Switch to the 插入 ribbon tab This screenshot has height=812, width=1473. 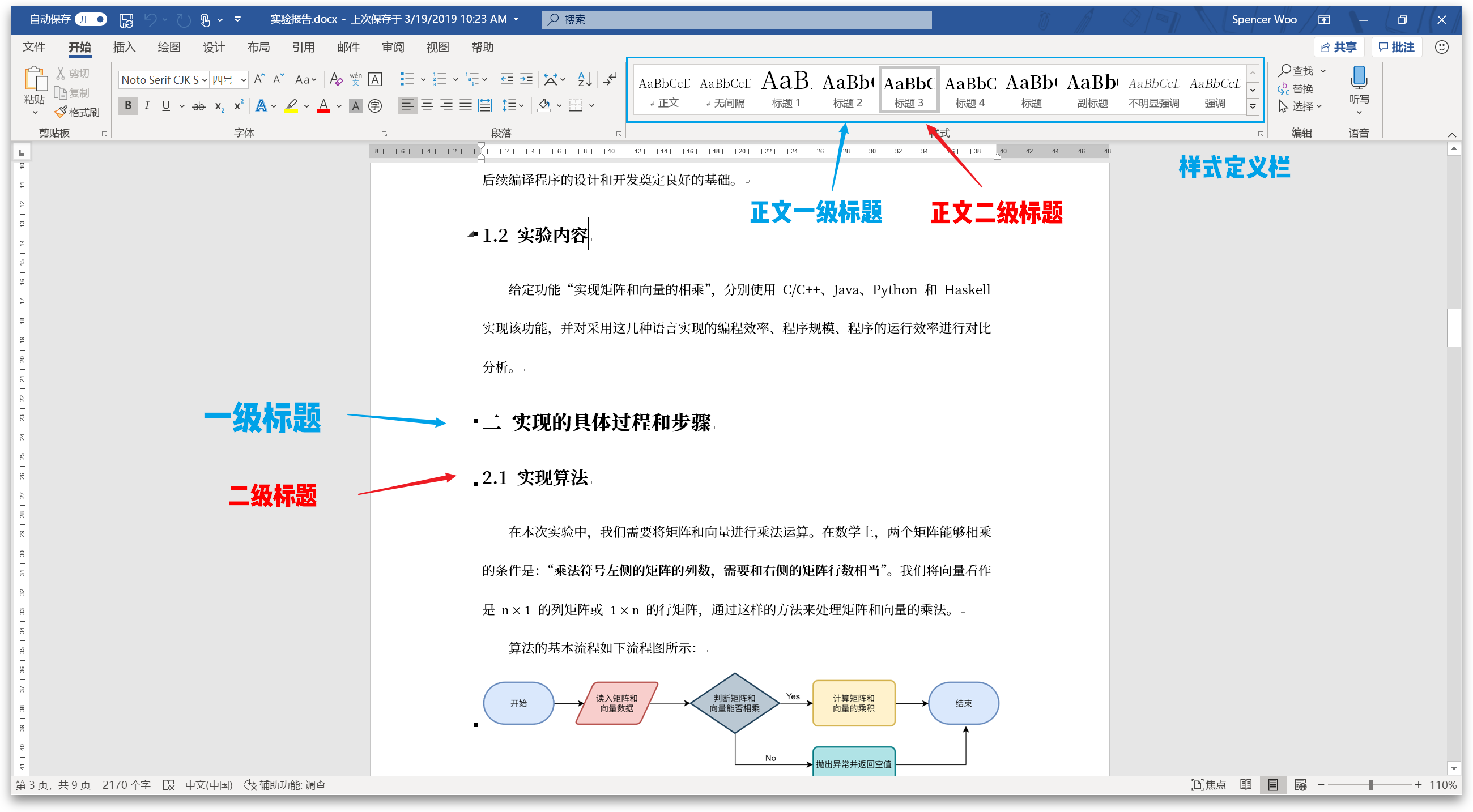pyautogui.click(x=124, y=48)
